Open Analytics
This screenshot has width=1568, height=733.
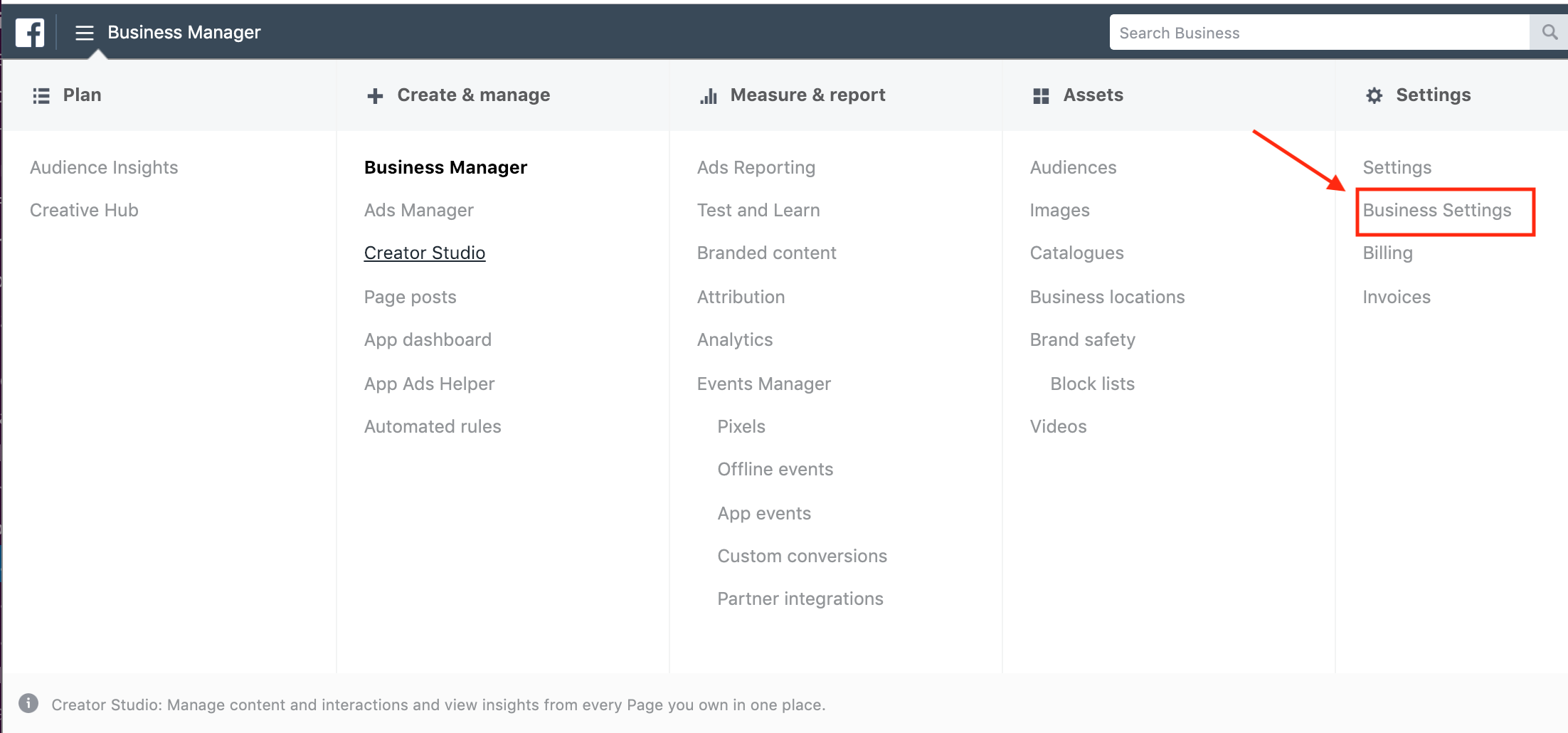coord(735,339)
